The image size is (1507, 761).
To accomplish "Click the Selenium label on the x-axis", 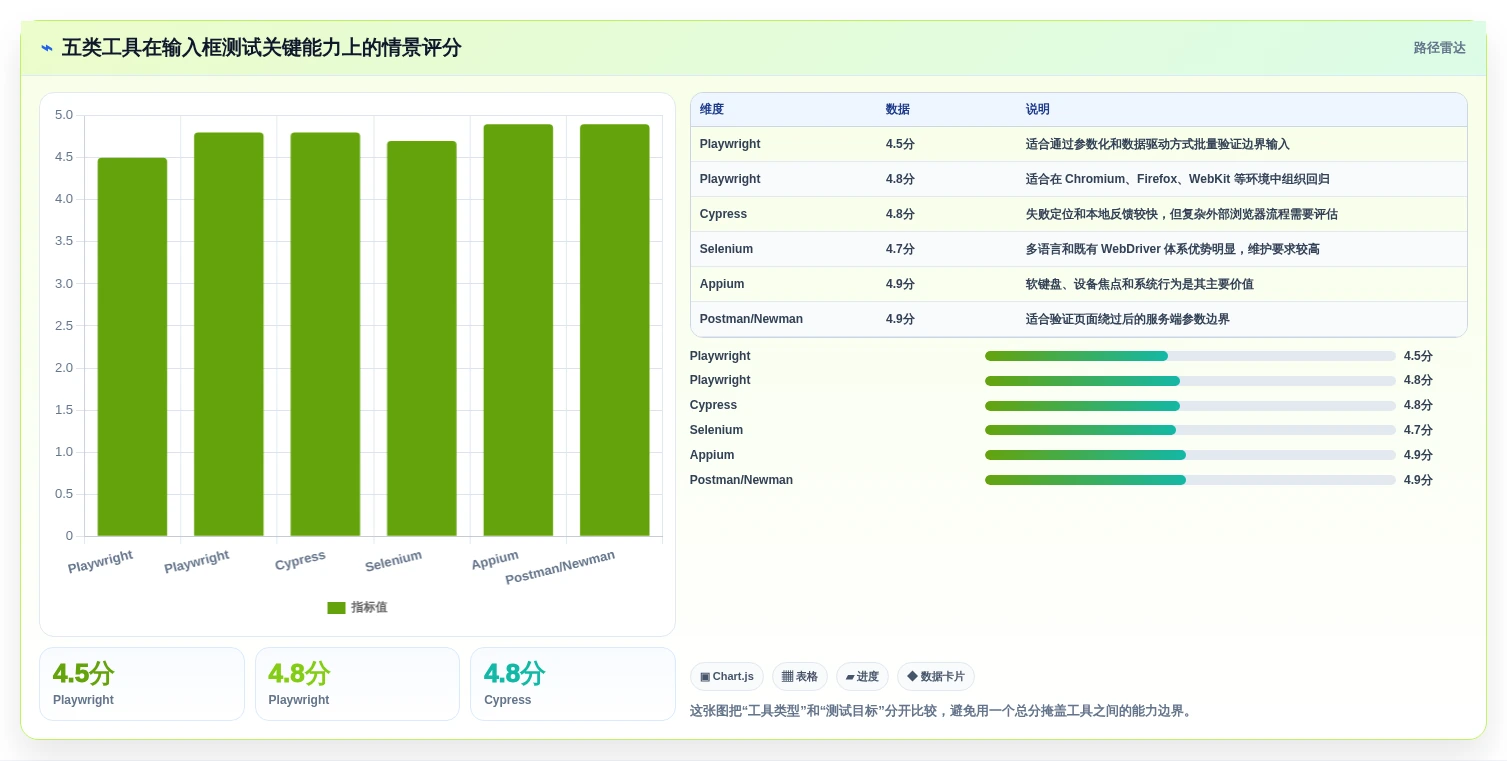I will tap(393, 561).
